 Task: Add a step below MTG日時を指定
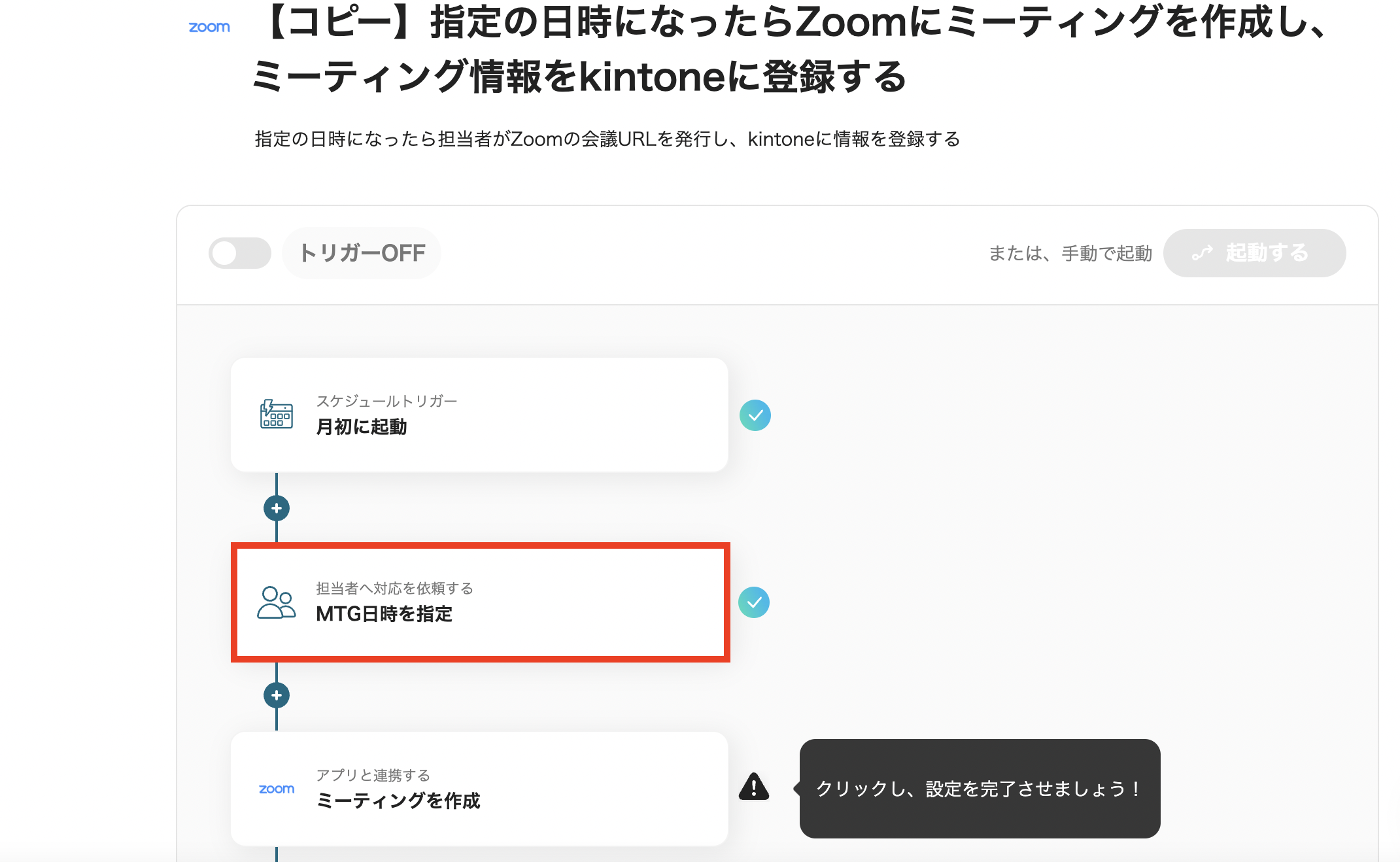click(x=277, y=695)
